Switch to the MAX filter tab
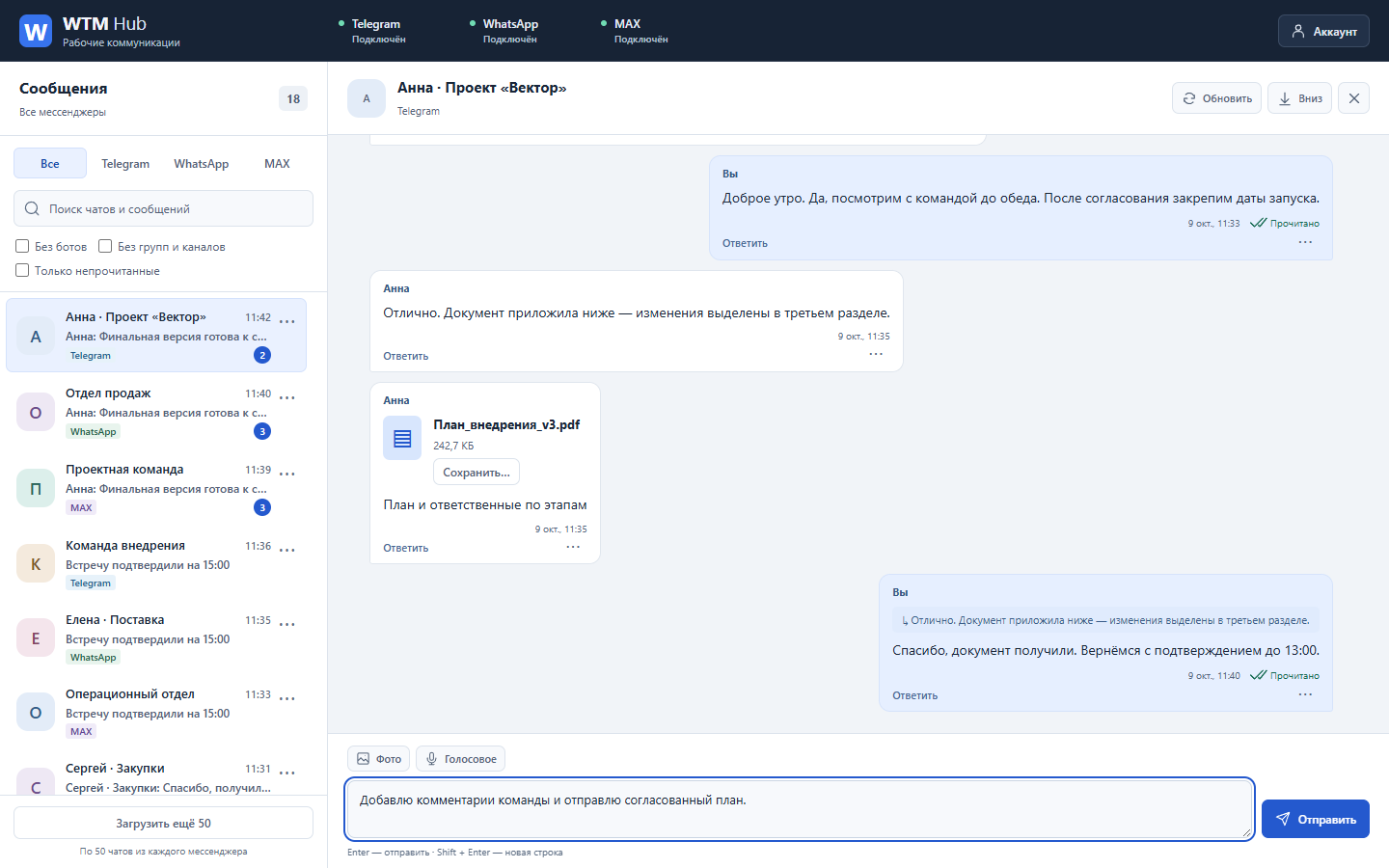 click(x=277, y=164)
